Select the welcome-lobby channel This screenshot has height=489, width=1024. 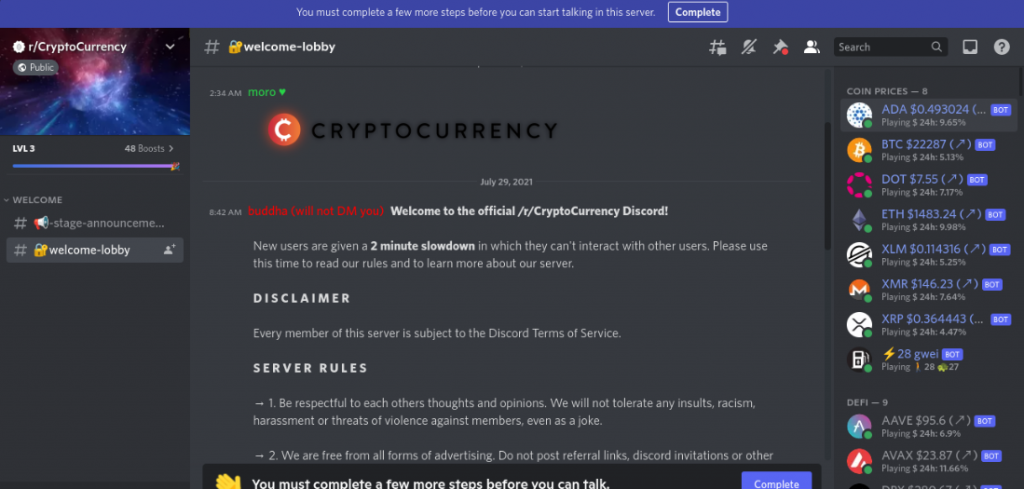click(x=95, y=250)
